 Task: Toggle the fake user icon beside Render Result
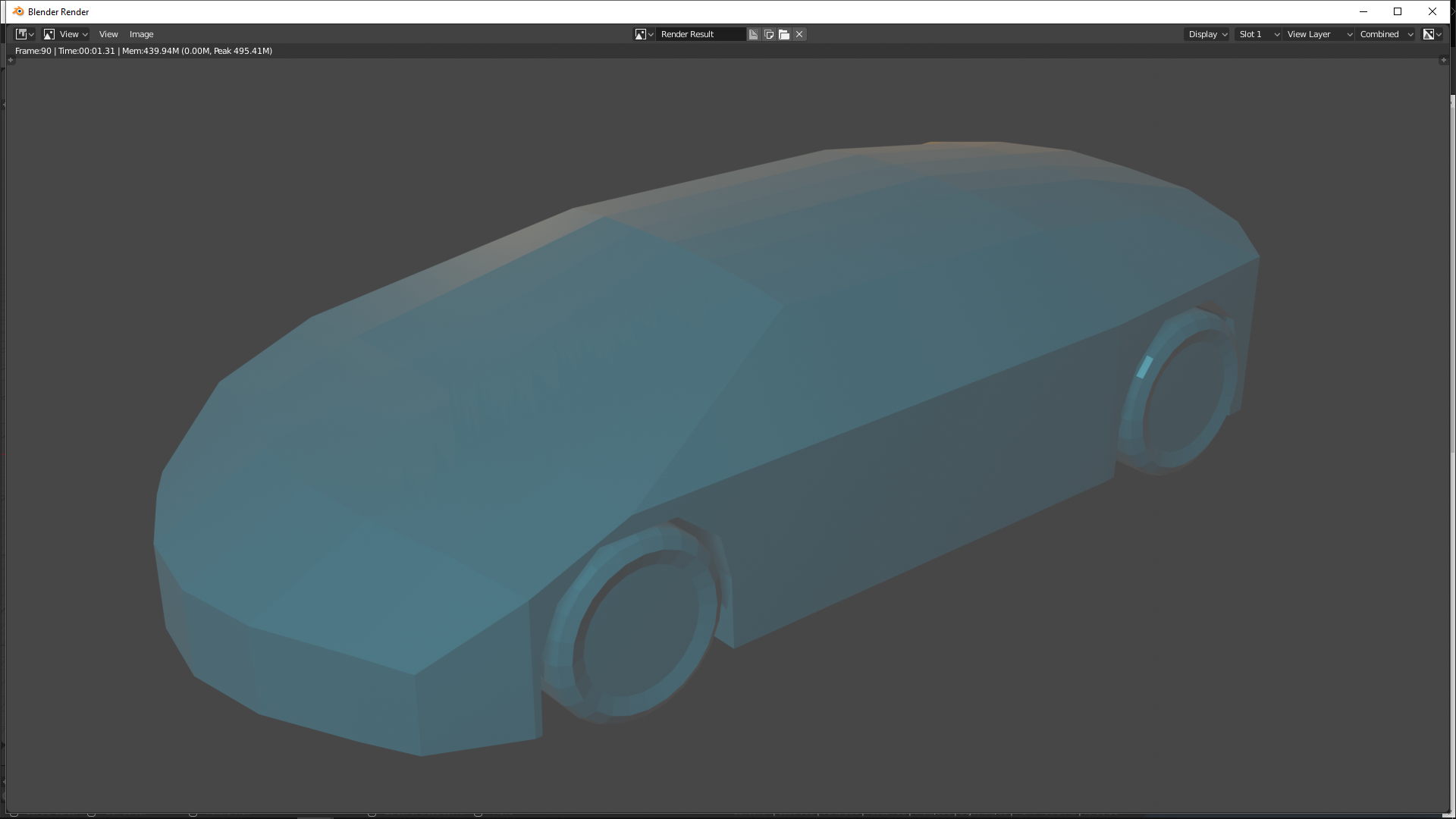point(753,34)
